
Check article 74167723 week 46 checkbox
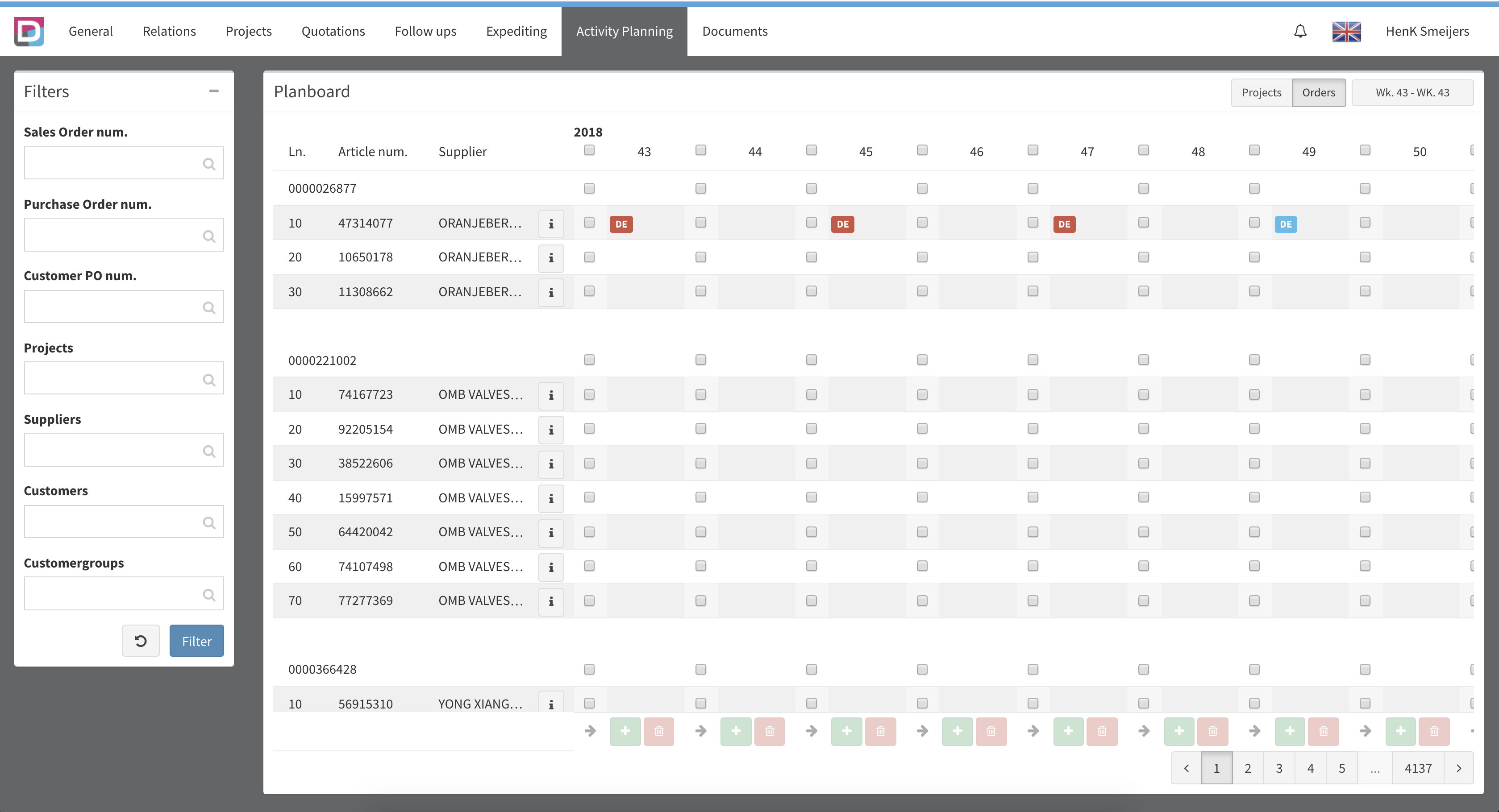pyautogui.click(x=922, y=395)
